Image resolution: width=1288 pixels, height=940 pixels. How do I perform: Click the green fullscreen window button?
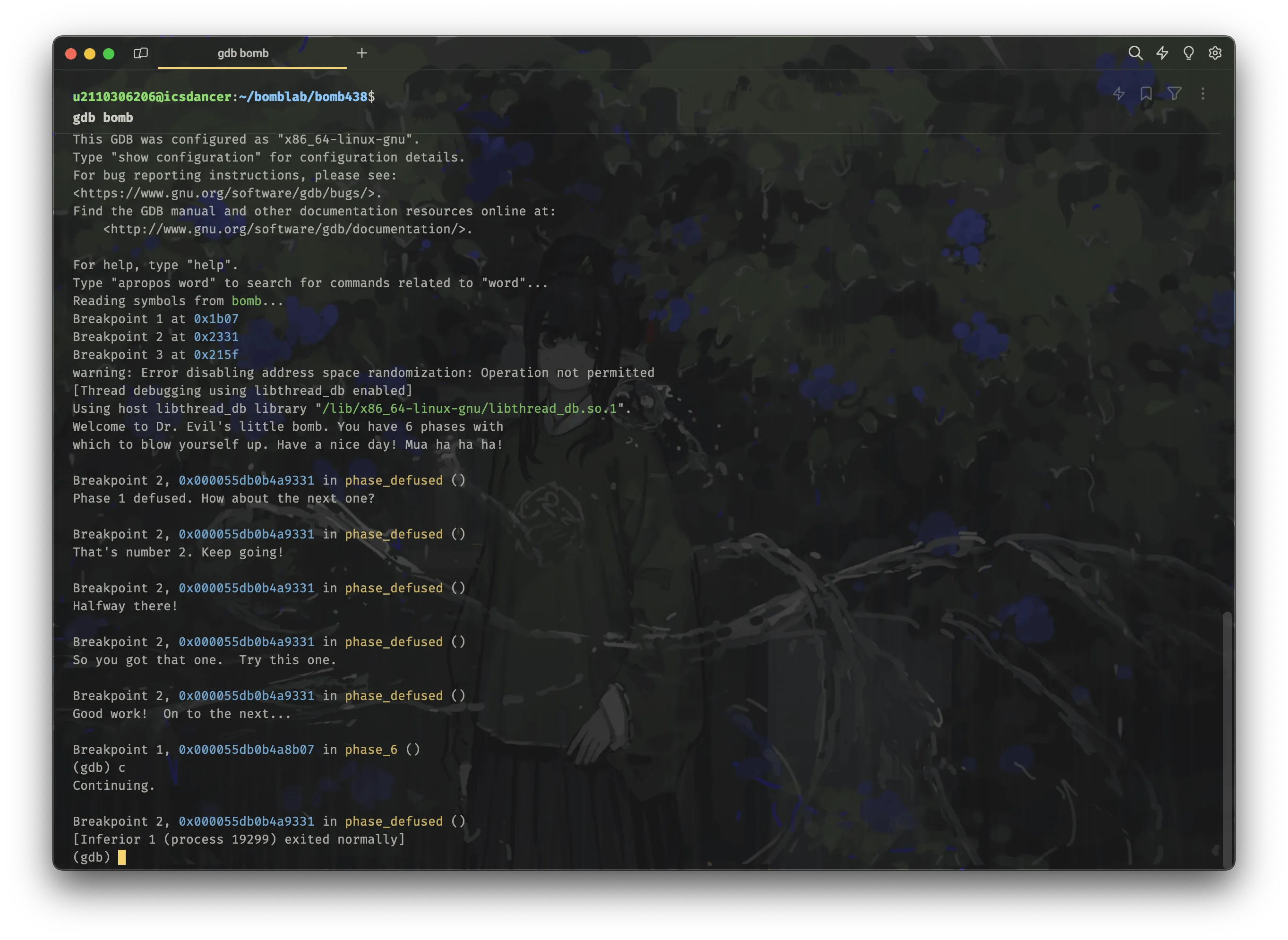109,53
